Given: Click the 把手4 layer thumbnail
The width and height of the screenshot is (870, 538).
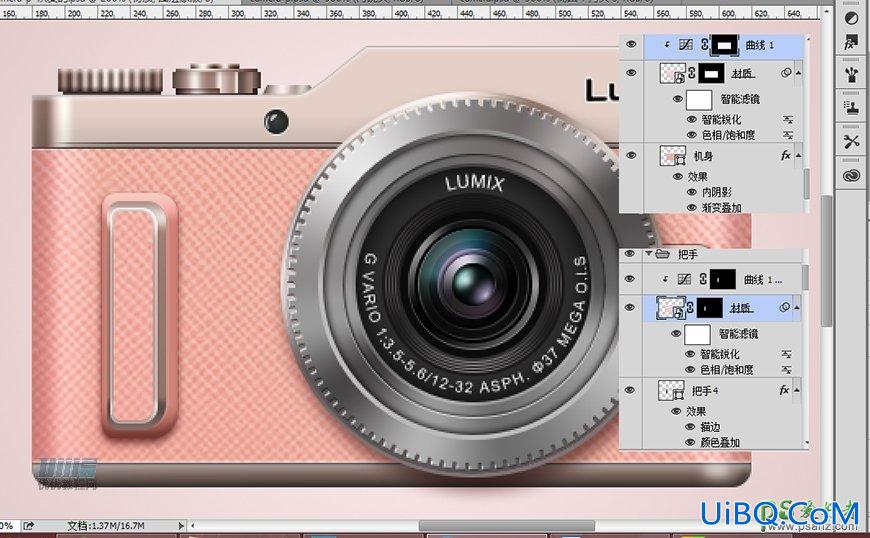Looking at the screenshot, I should pos(671,390).
